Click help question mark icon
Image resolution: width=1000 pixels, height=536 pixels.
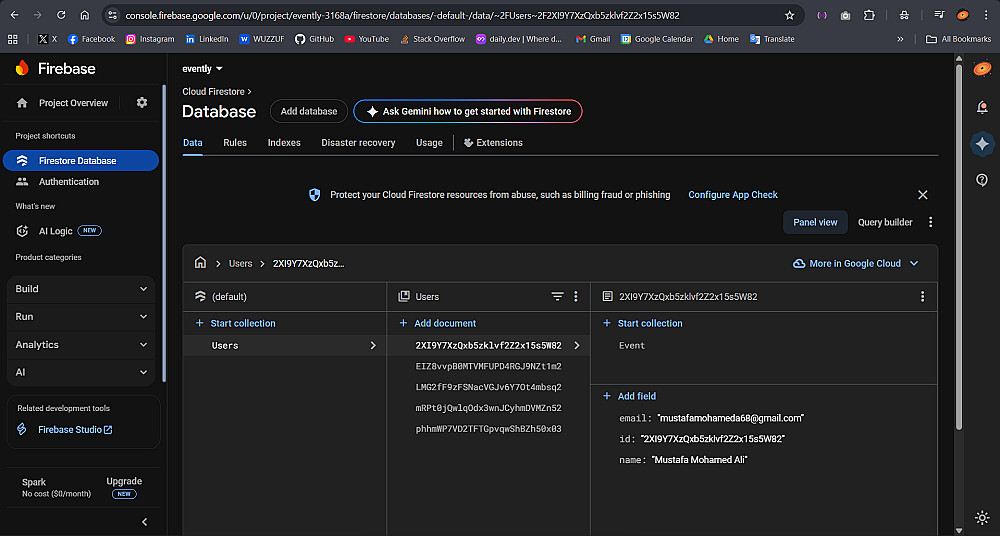point(982,180)
